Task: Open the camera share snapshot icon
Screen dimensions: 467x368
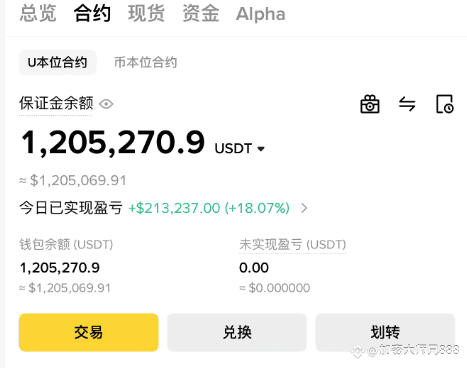Action: coord(370,104)
